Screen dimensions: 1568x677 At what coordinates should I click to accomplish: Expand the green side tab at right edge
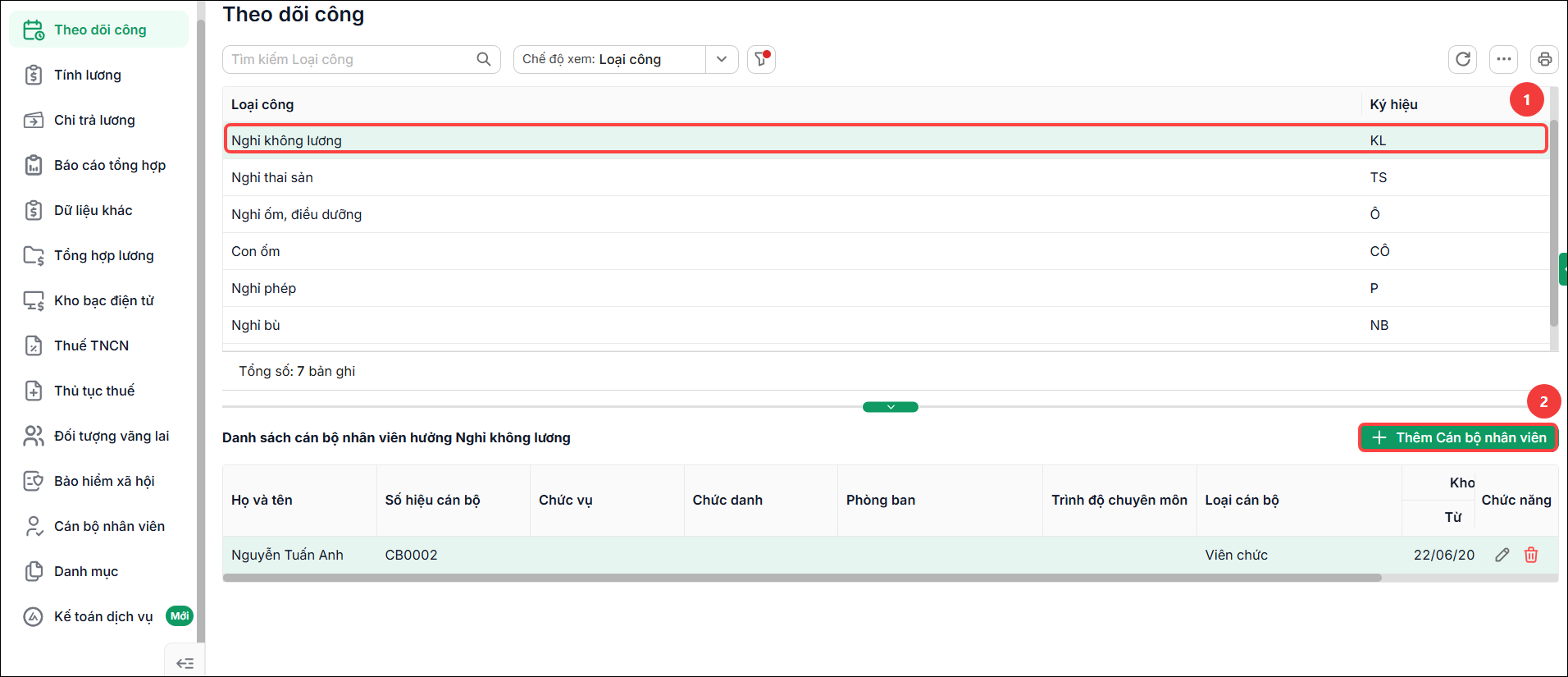(x=1563, y=268)
